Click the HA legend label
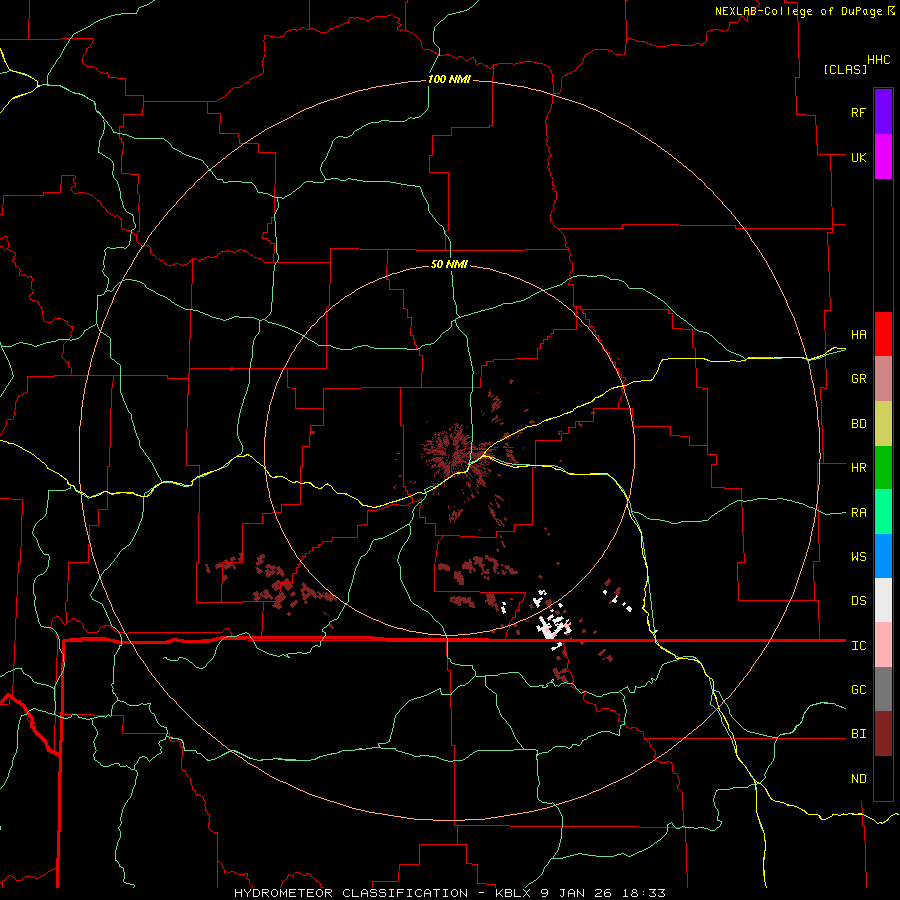900x900 pixels. 858,334
